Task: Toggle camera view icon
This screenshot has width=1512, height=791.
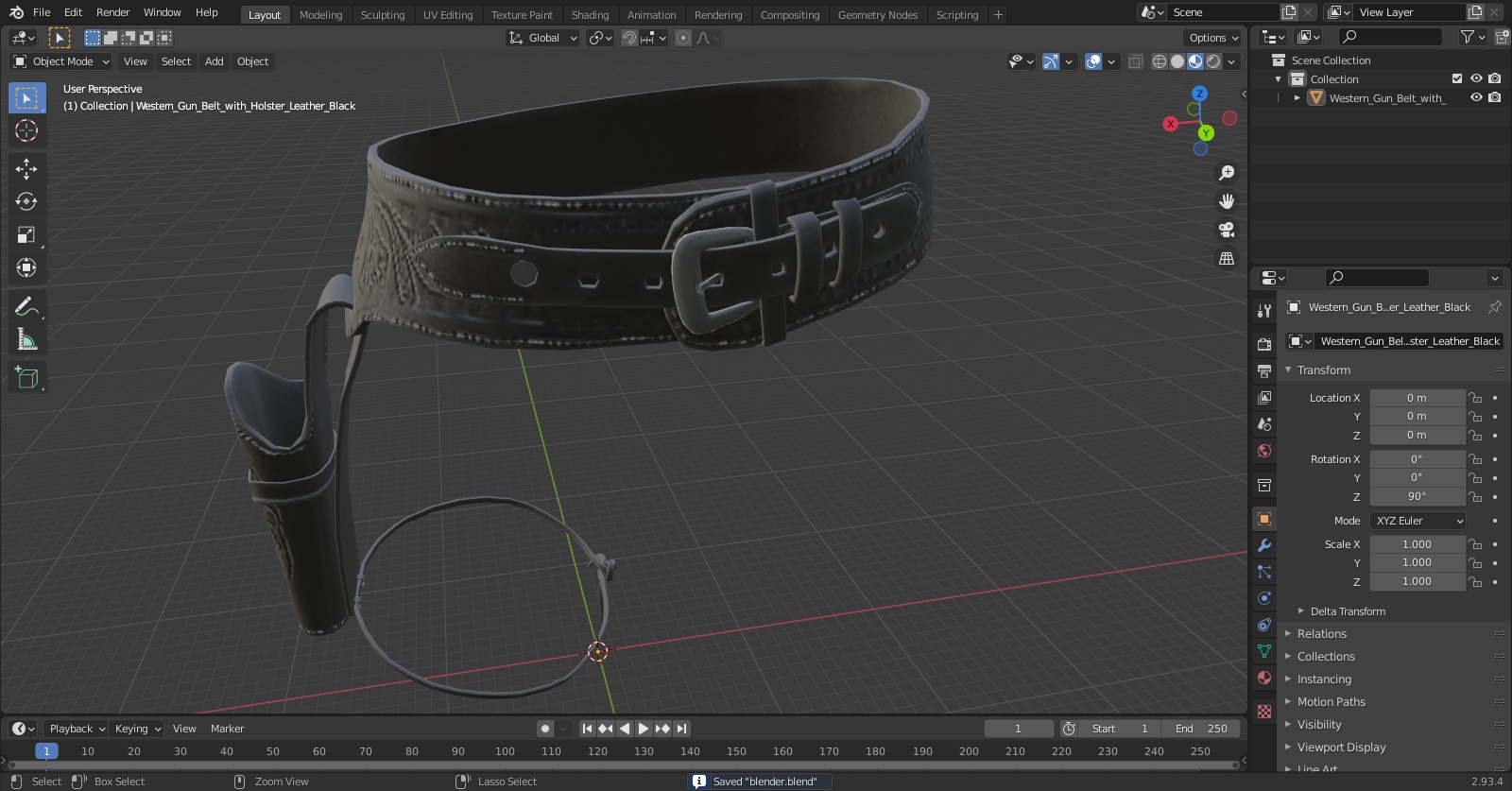Action: pos(1227,230)
